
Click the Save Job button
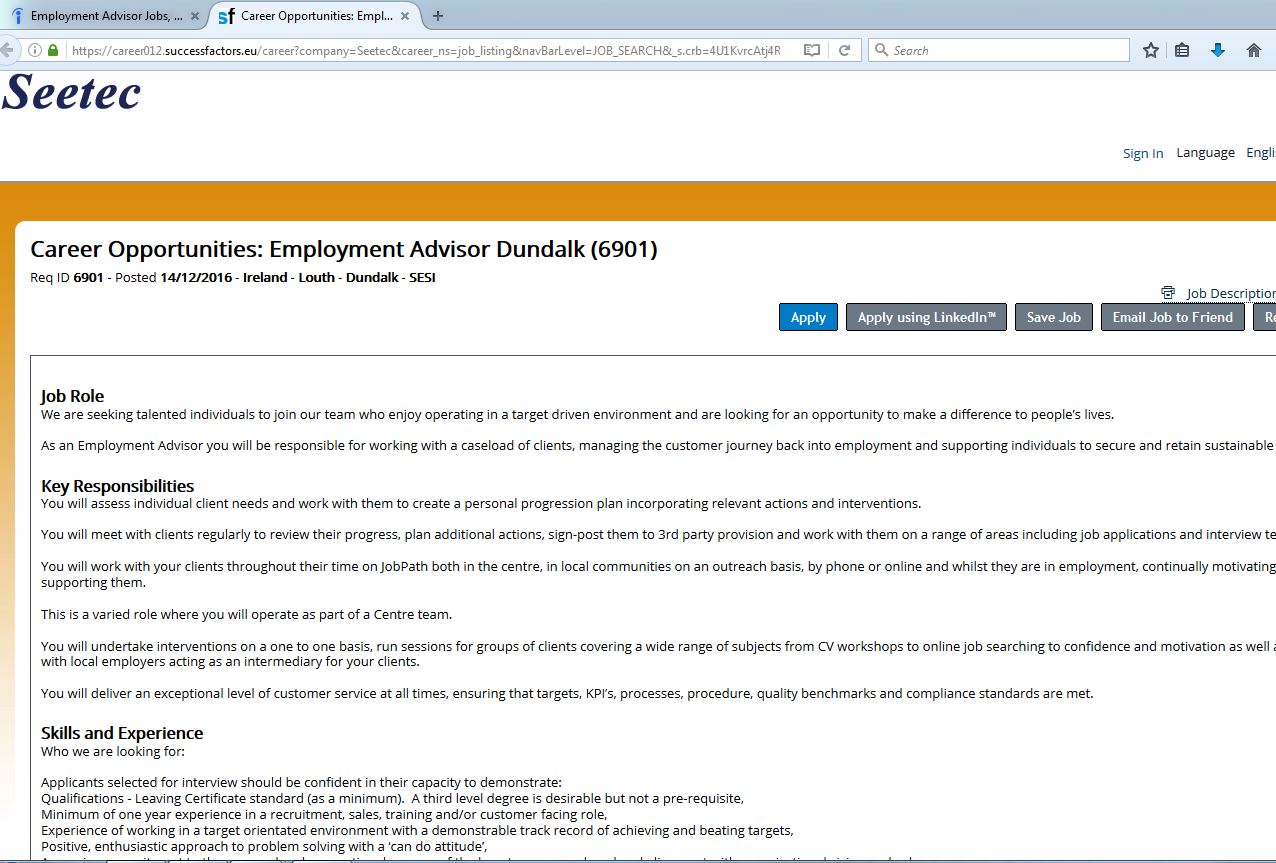click(1053, 317)
